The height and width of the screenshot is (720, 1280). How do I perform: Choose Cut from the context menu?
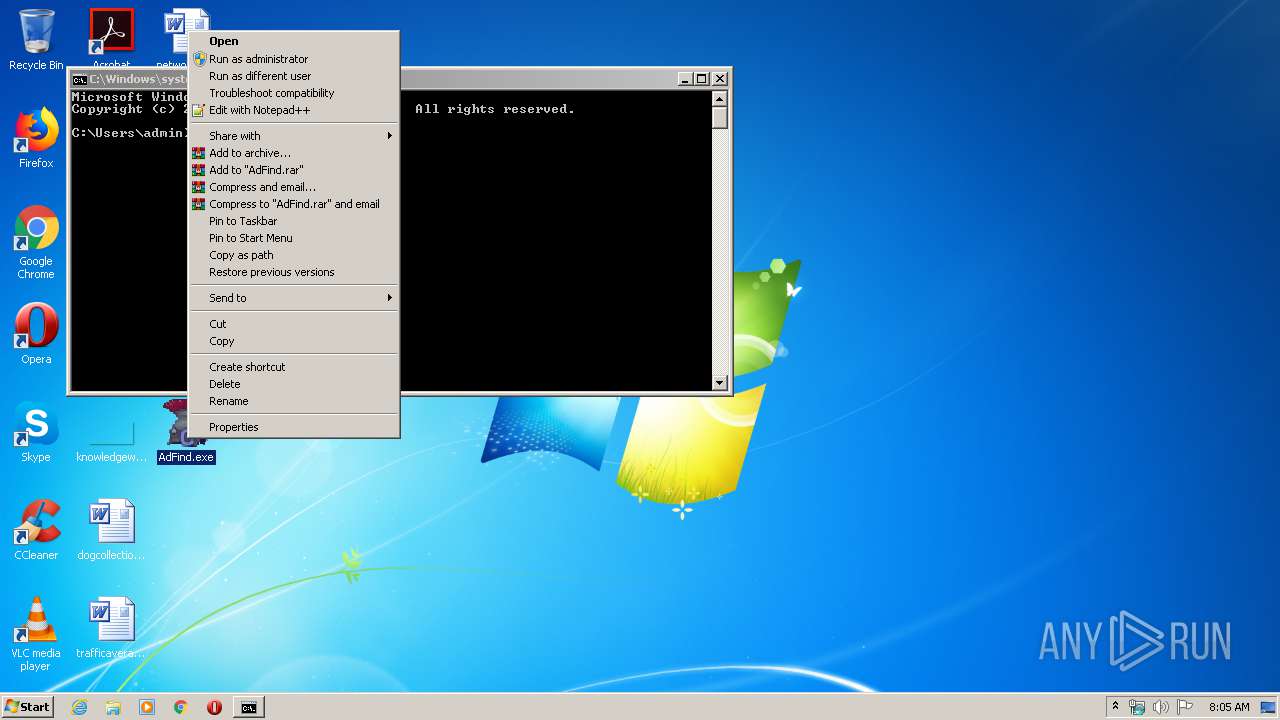pos(294,324)
